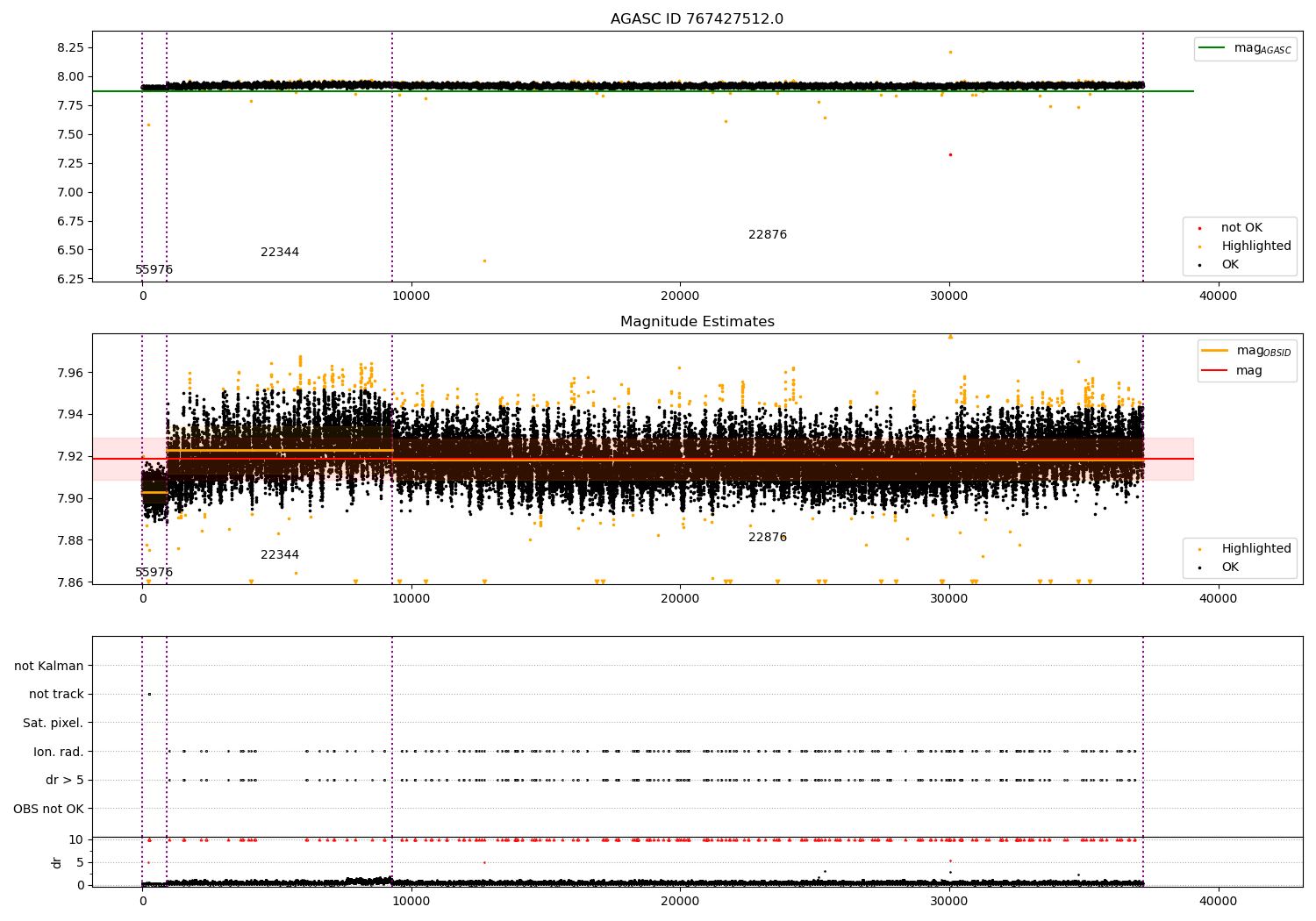Click the 6.75 y-axis tick label
Image resolution: width=1316 pixels, height=921 pixels.
click(x=68, y=221)
